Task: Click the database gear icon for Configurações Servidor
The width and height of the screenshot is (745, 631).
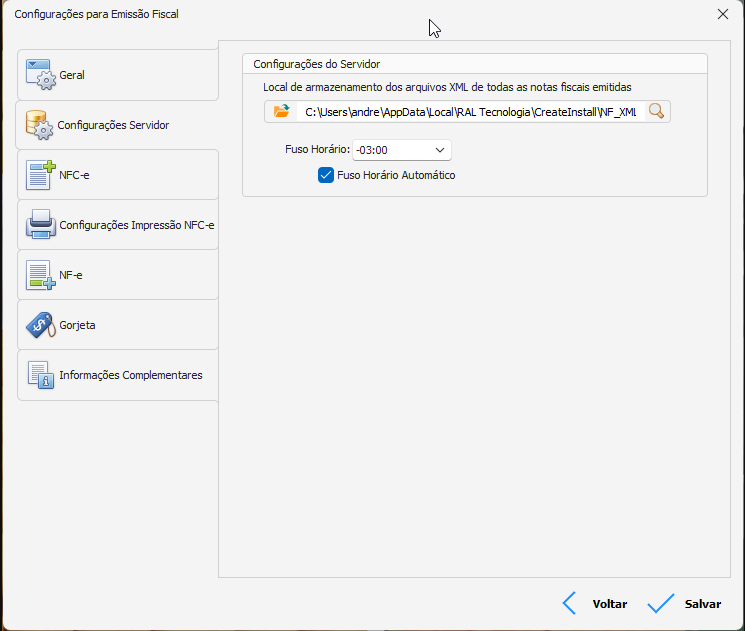Action: pos(39,125)
